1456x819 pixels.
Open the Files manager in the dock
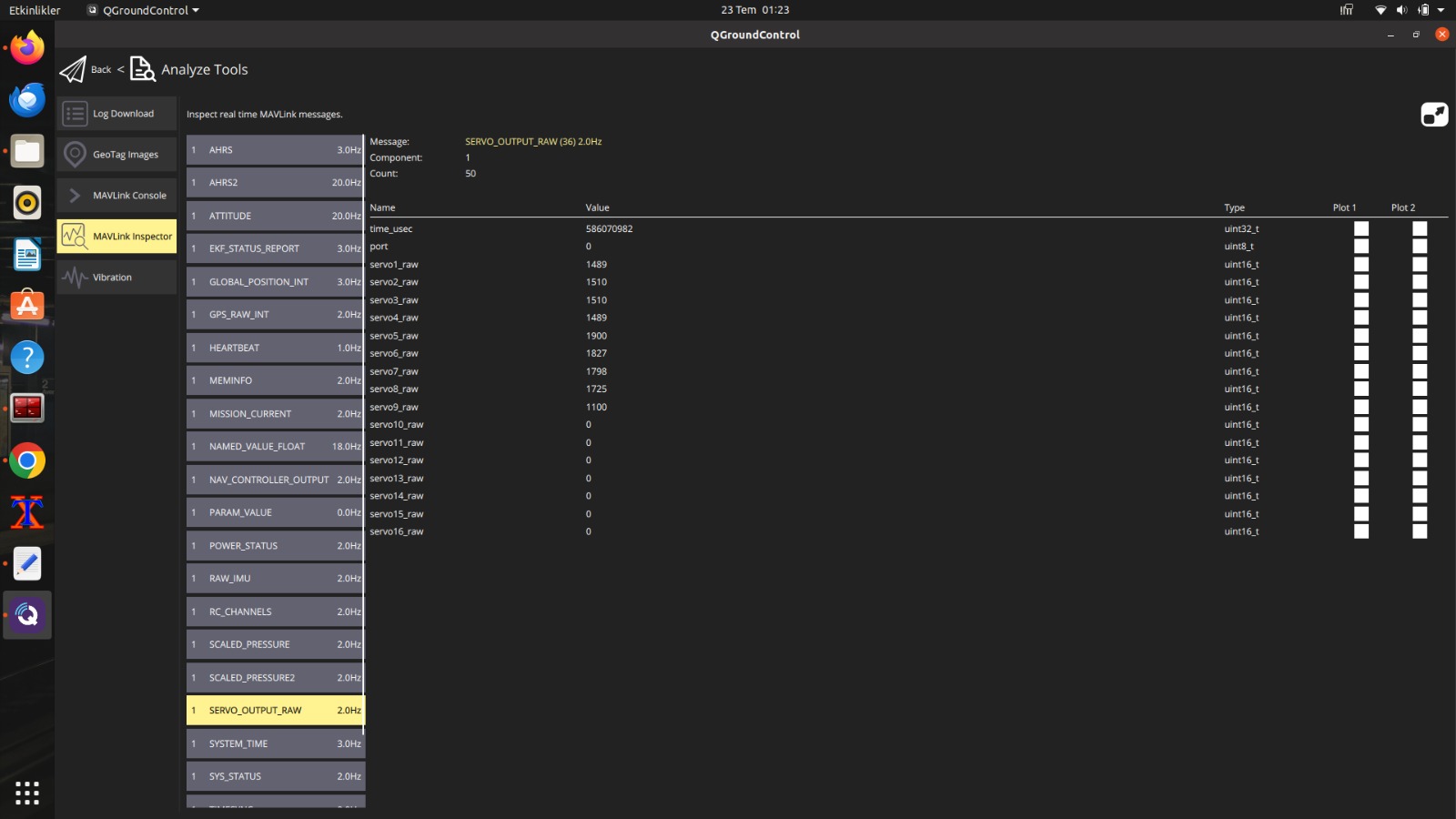pos(27,151)
